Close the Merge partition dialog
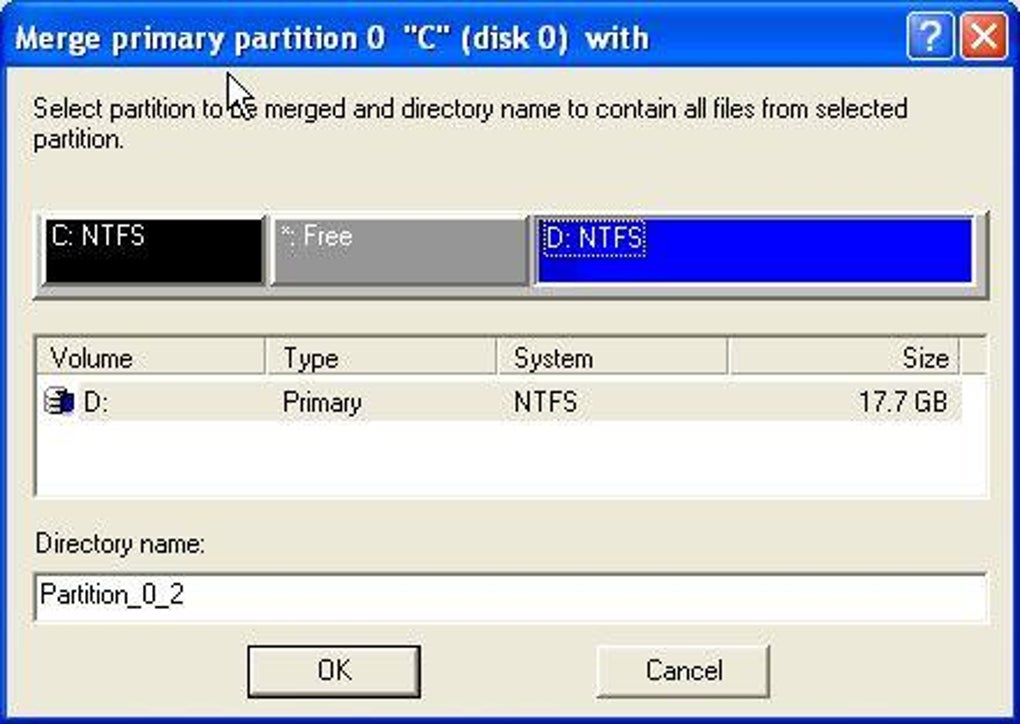The image size is (1020, 724). [x=983, y=39]
